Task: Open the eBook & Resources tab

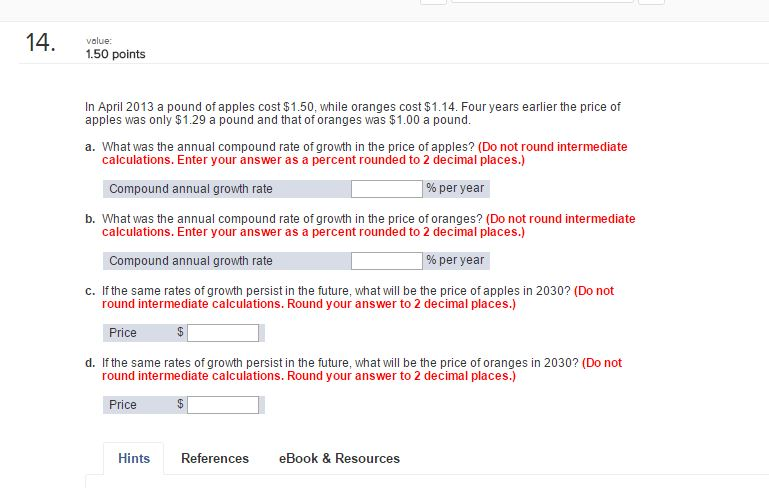Action: coord(339,459)
